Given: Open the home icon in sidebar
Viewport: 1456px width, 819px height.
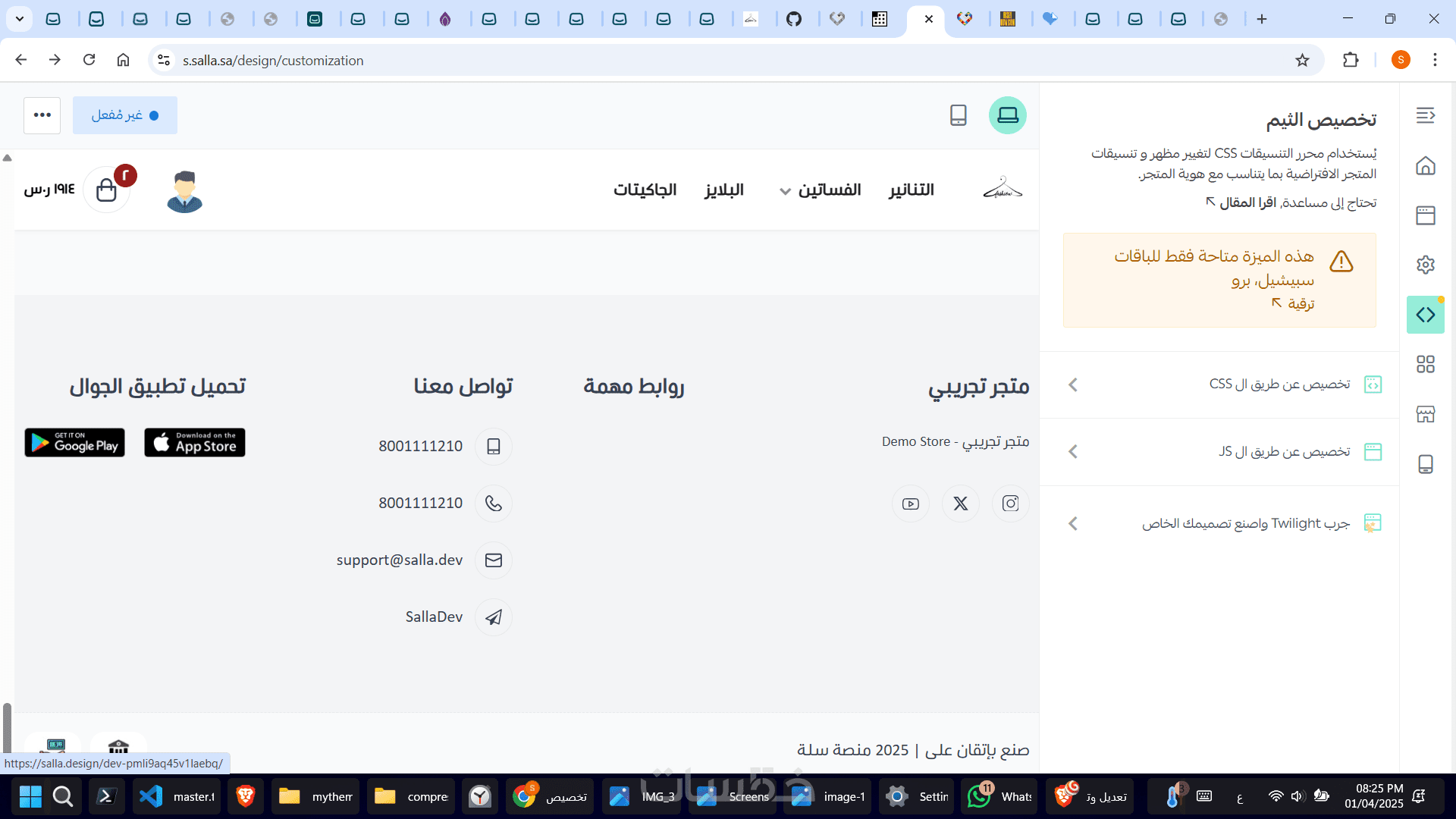Looking at the screenshot, I should (x=1425, y=165).
